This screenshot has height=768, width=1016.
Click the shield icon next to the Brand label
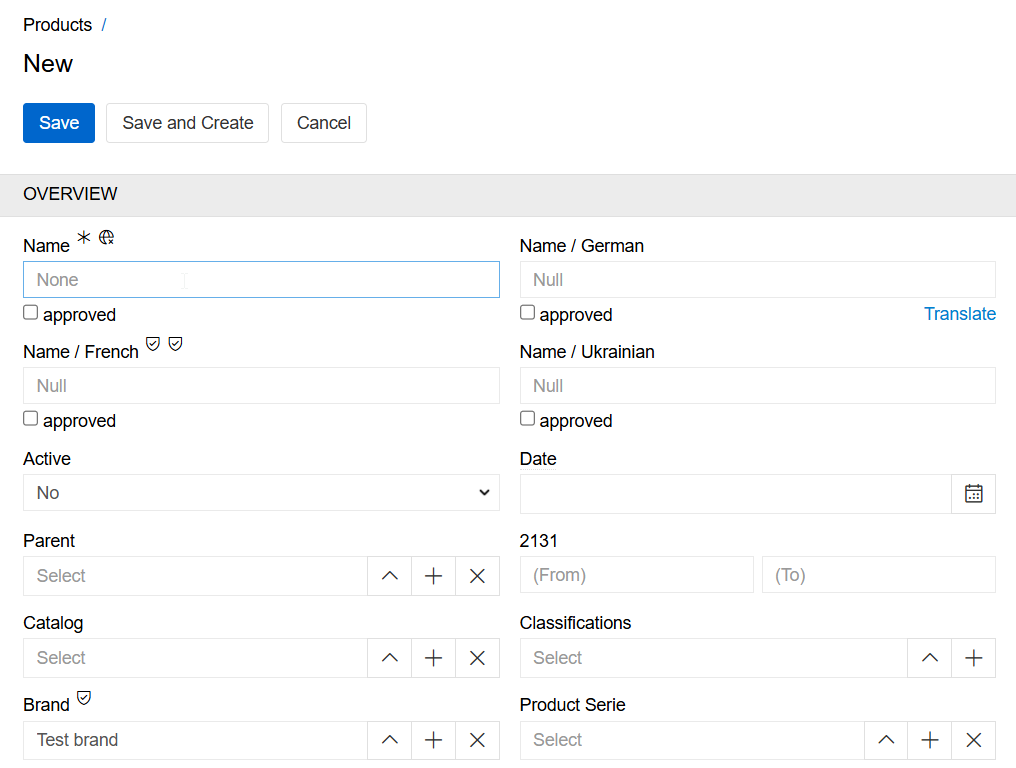point(84,698)
